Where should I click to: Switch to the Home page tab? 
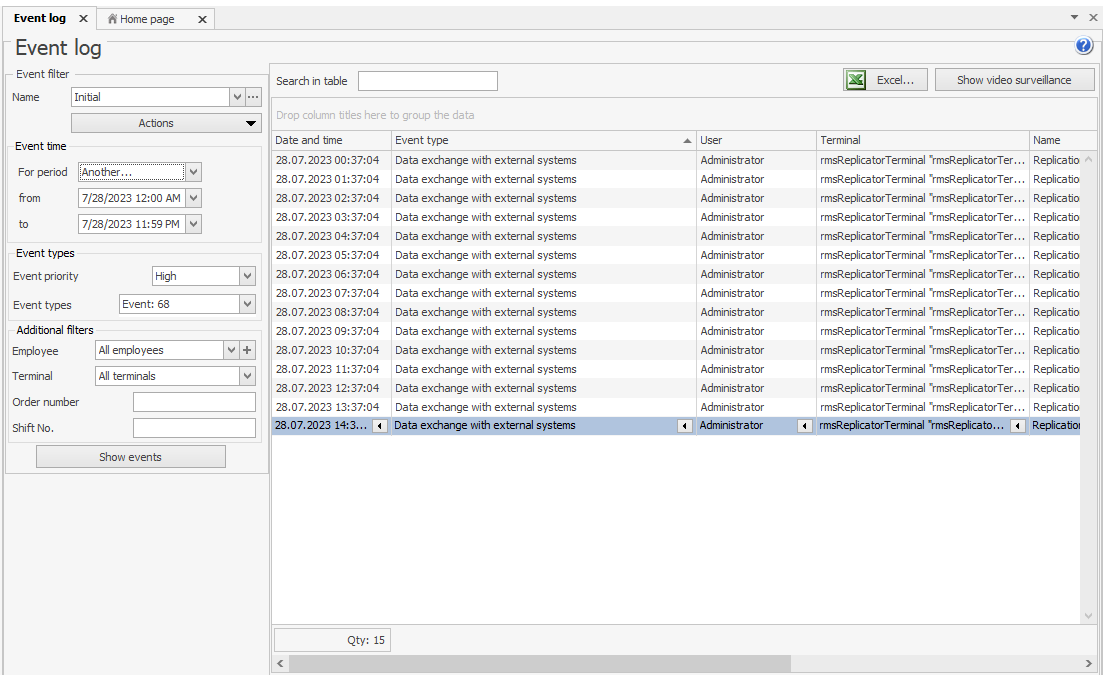pyautogui.click(x=147, y=19)
